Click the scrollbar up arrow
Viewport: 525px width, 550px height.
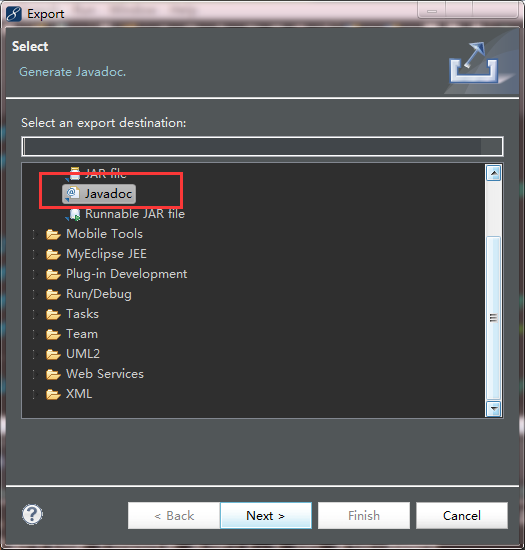[493, 173]
